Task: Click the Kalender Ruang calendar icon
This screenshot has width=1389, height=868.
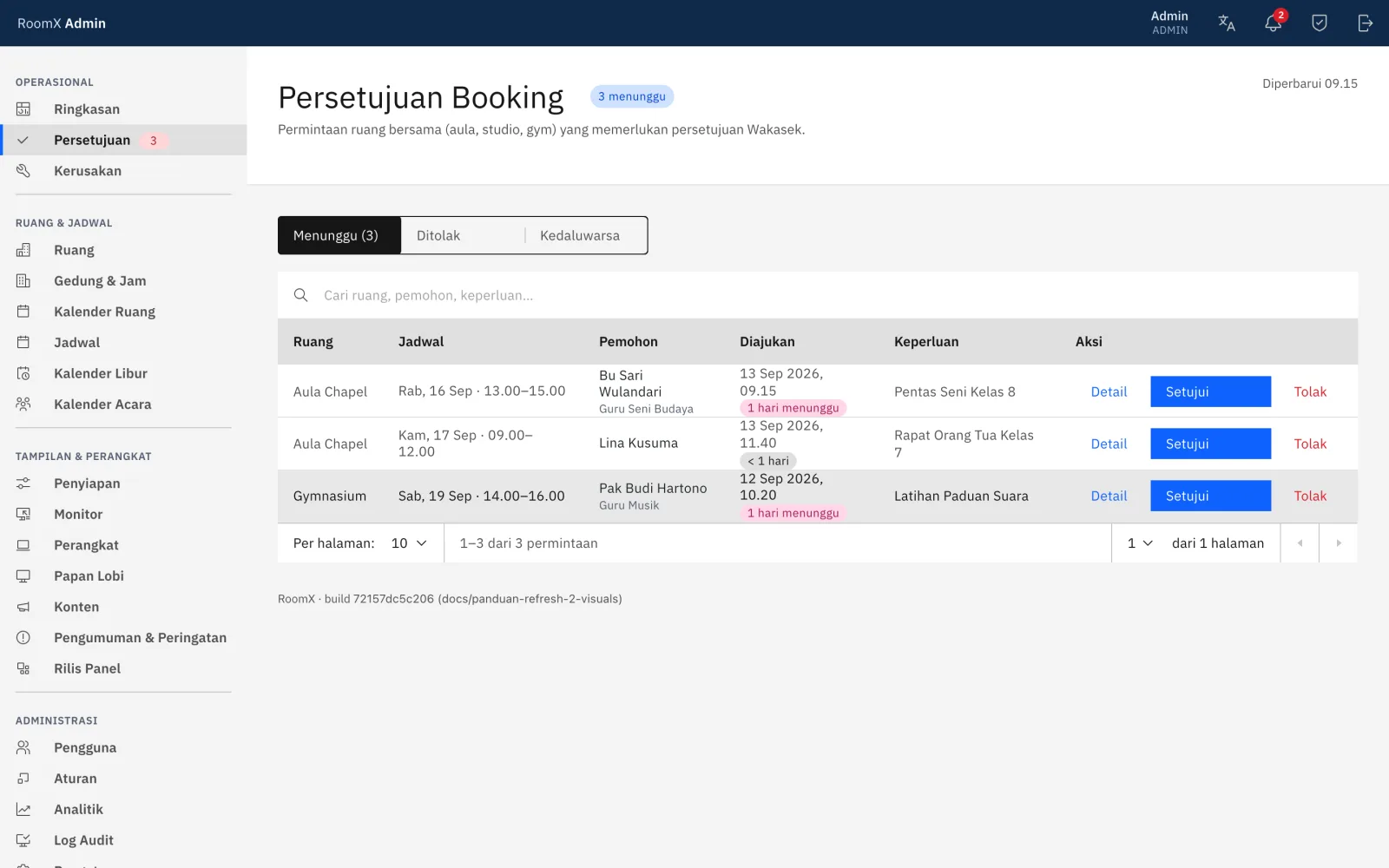Action: click(x=23, y=312)
